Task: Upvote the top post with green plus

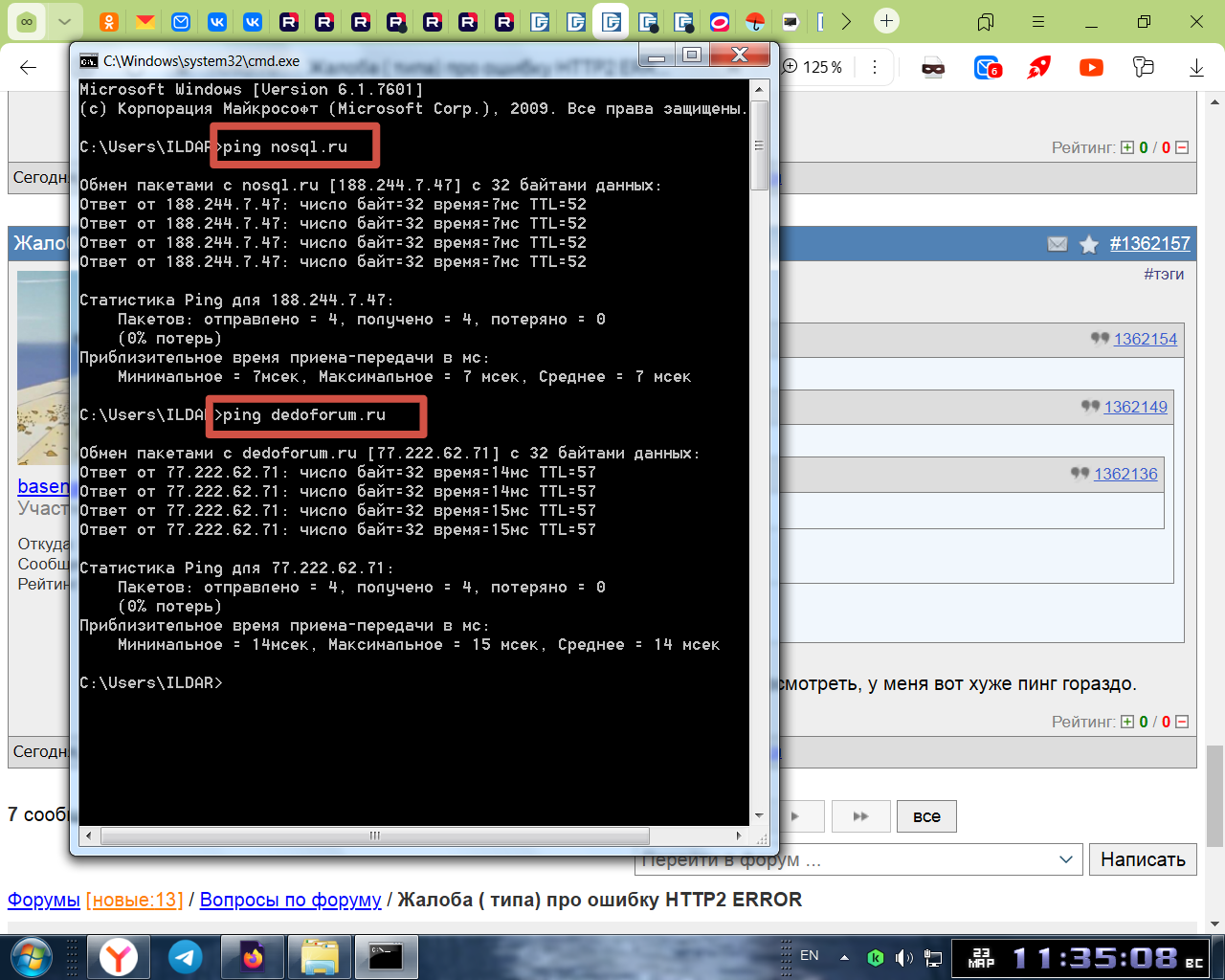Action: [1127, 147]
